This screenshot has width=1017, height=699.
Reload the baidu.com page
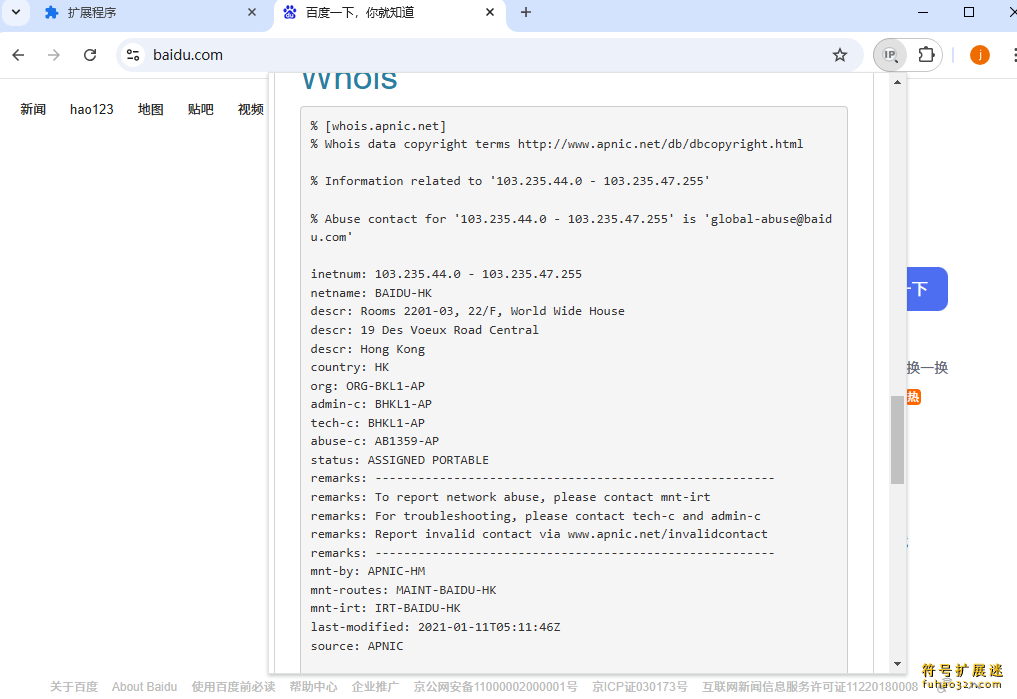[x=90, y=55]
